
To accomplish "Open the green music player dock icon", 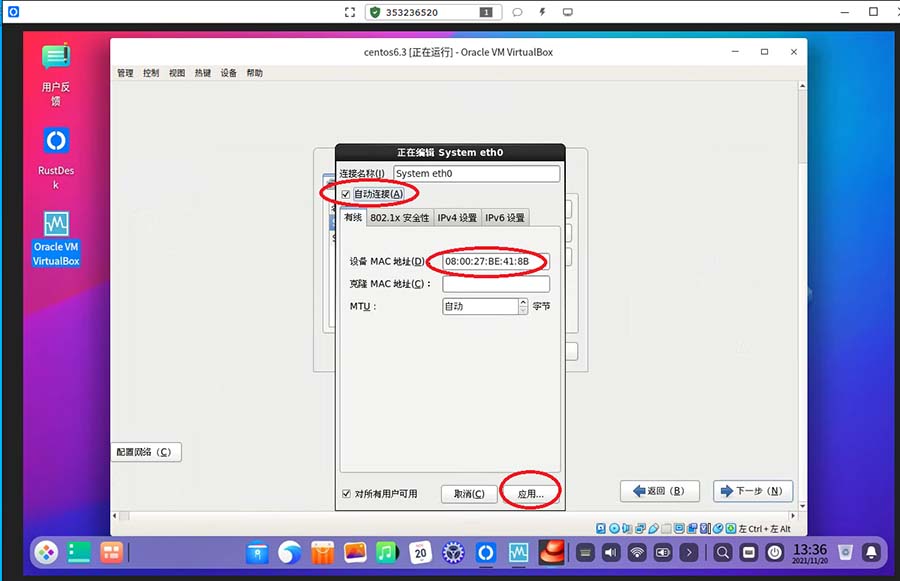I will click(x=387, y=553).
